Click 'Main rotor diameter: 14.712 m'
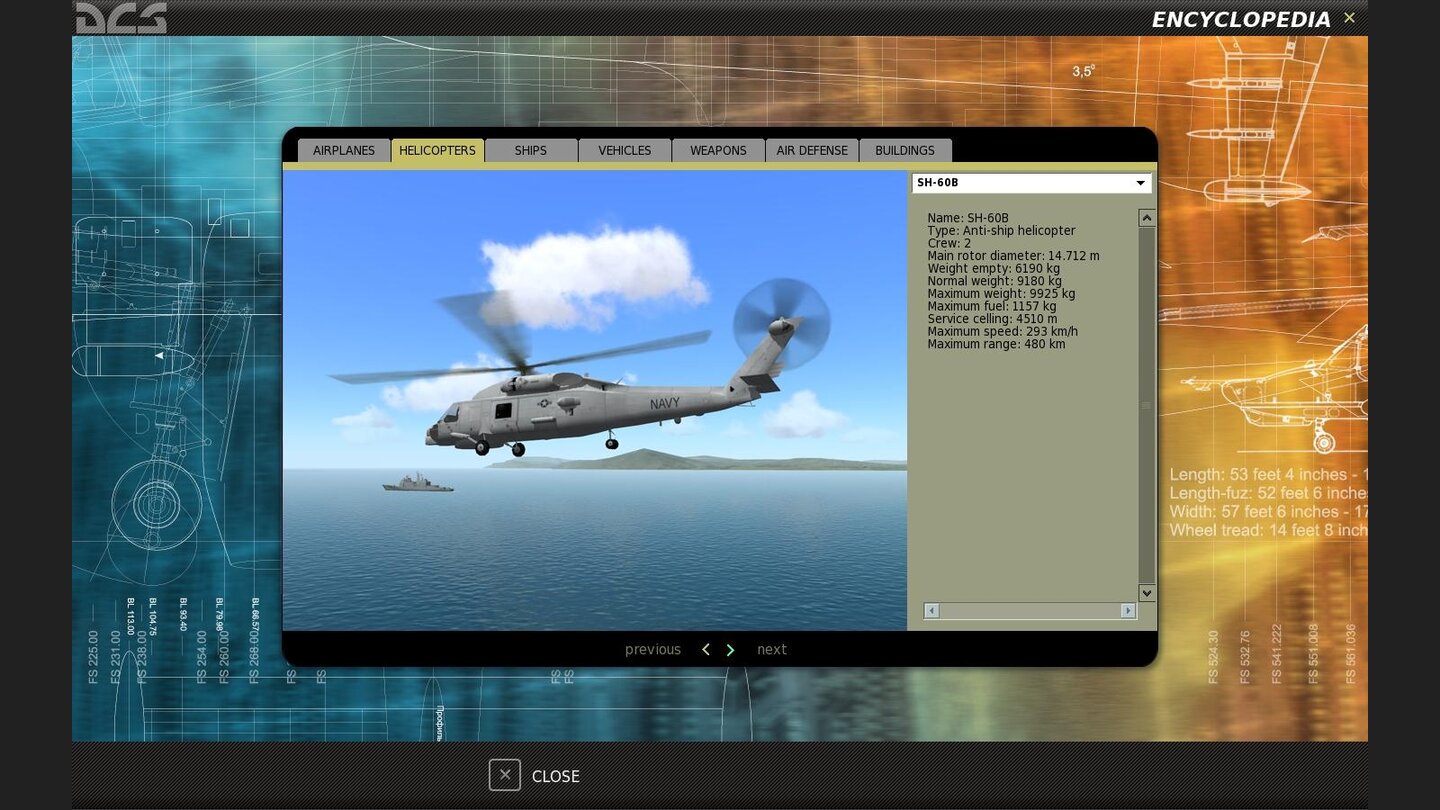 coord(1013,256)
